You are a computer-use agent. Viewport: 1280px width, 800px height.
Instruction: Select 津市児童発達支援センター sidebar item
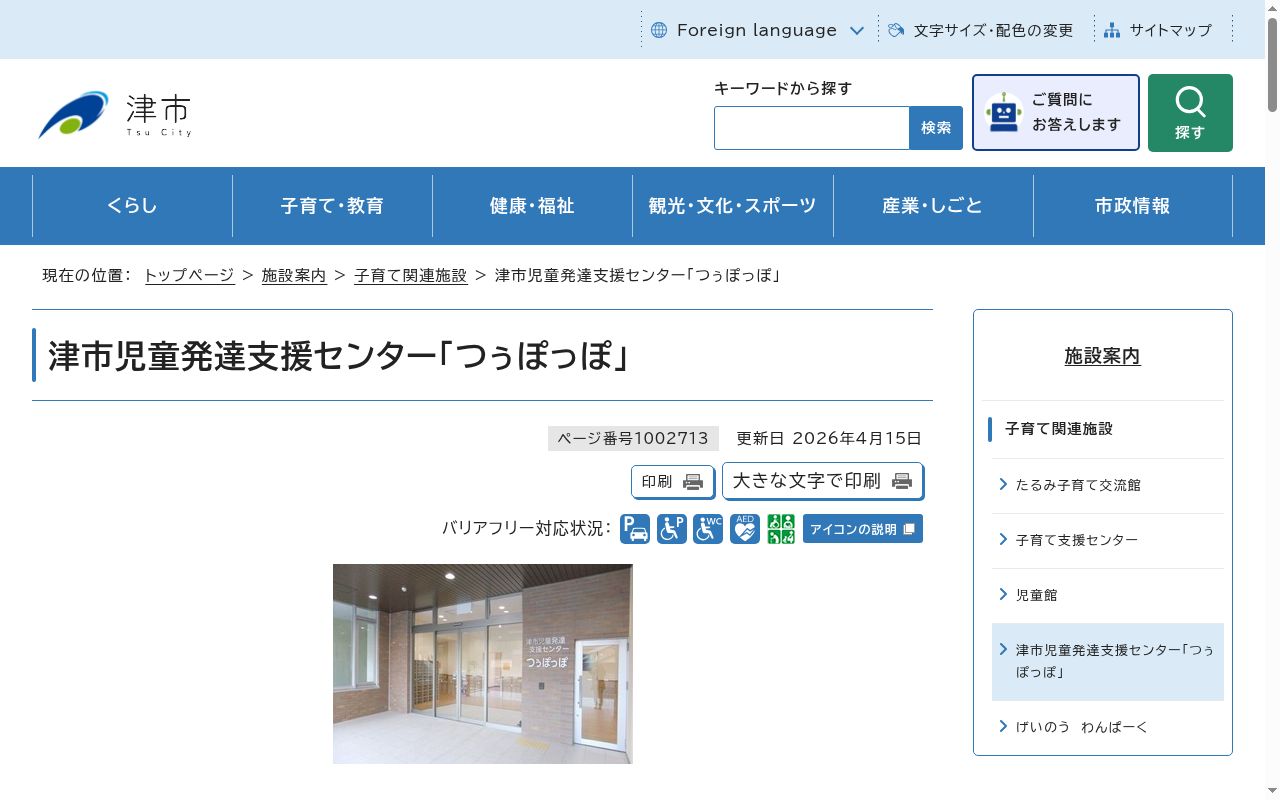(x=1108, y=661)
